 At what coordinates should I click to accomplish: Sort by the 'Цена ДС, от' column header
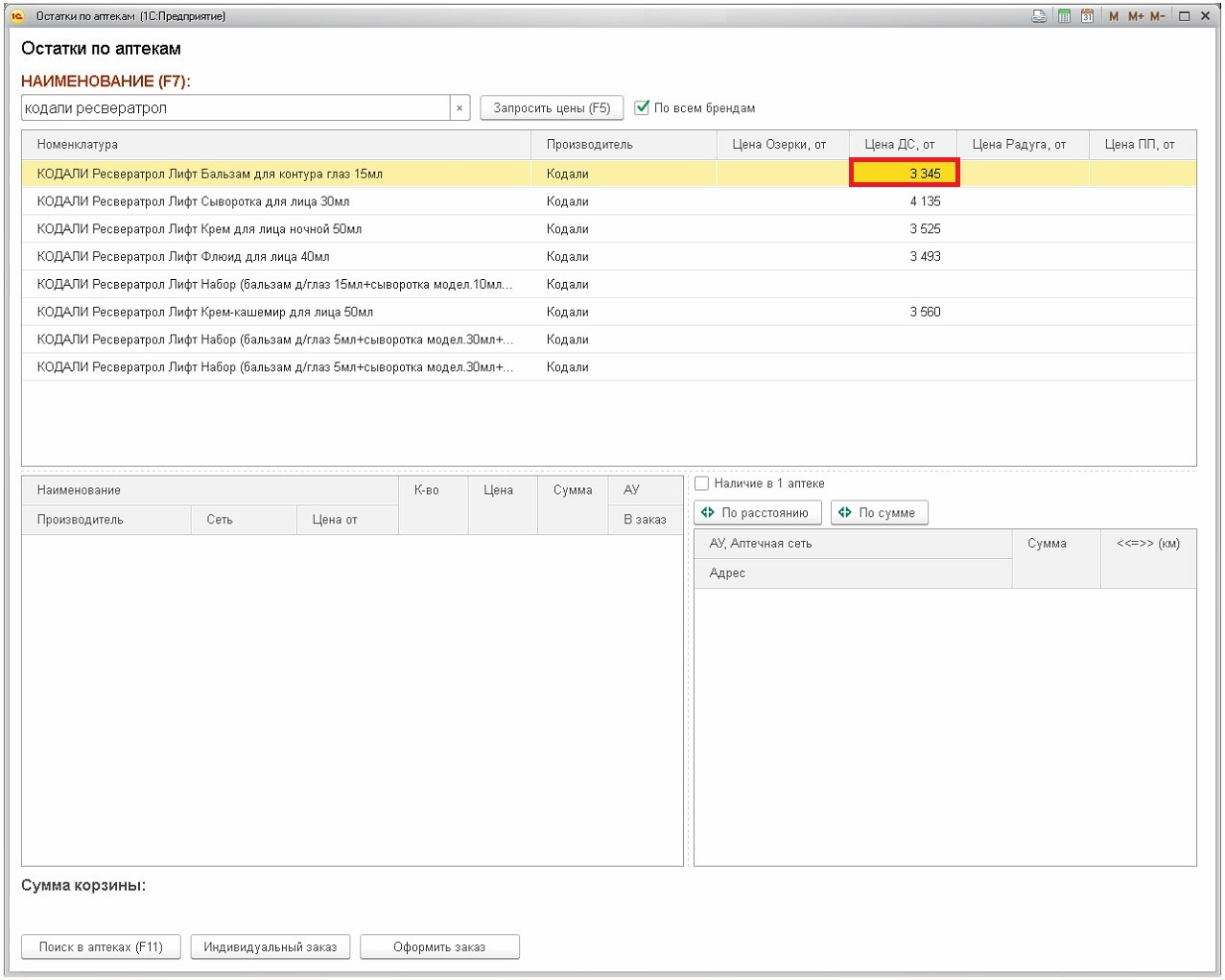pos(900,145)
